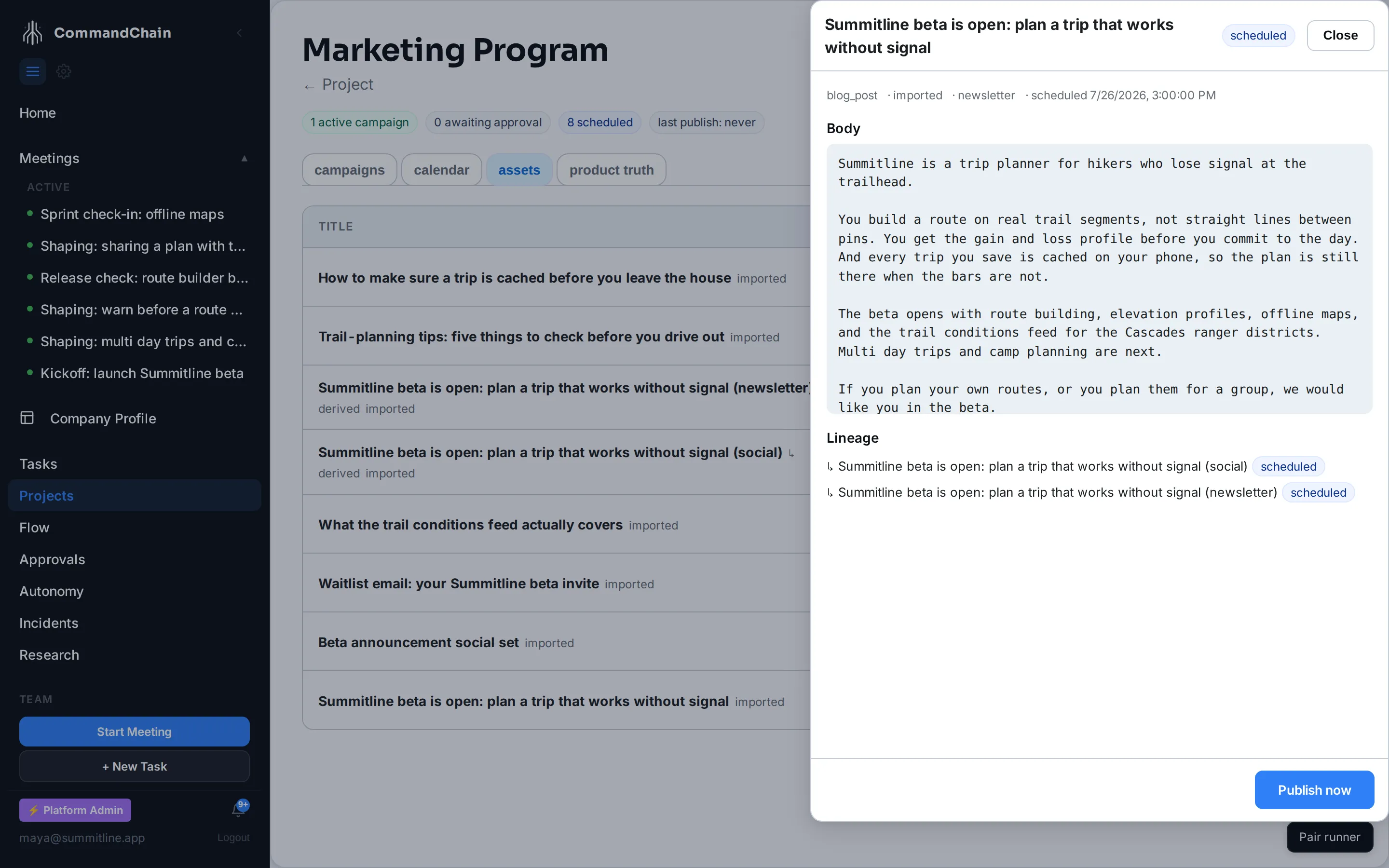Click the maya@summitline.app account email

(82, 838)
